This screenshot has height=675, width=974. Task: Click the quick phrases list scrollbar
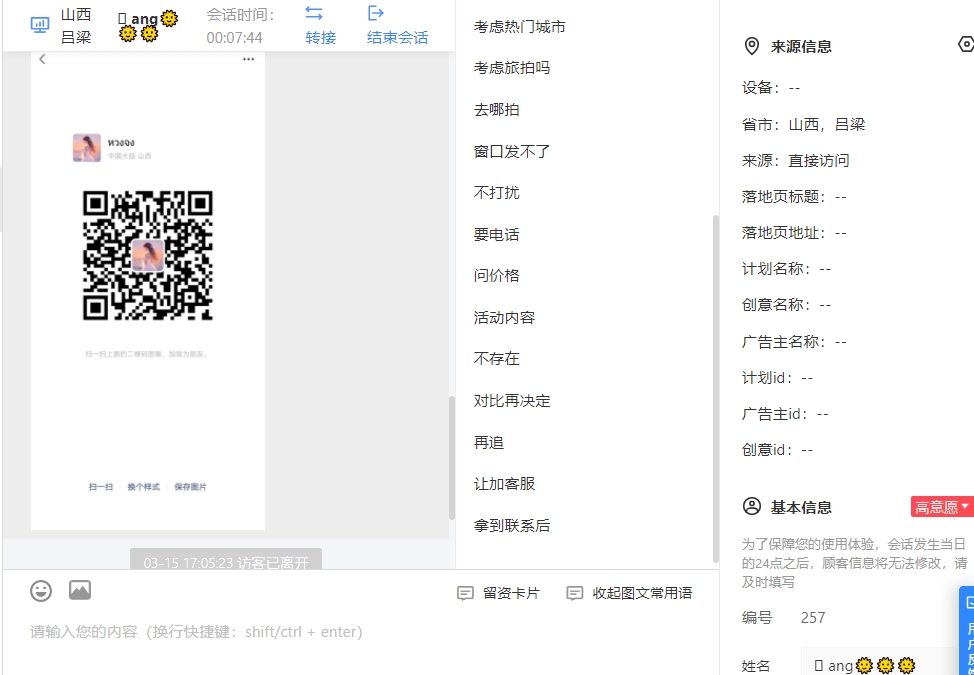coord(716,388)
